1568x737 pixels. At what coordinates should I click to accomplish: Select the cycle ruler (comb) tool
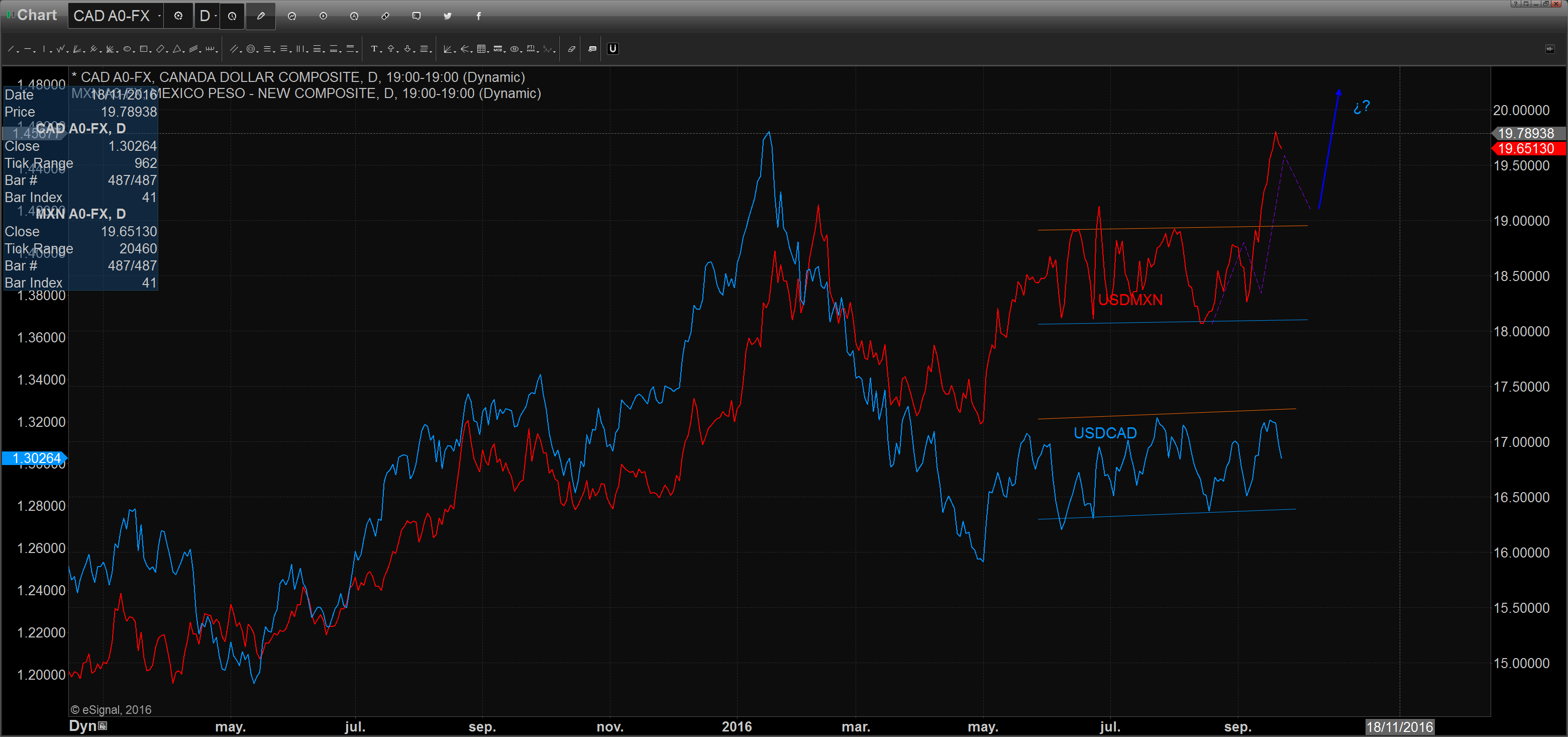pos(210,49)
